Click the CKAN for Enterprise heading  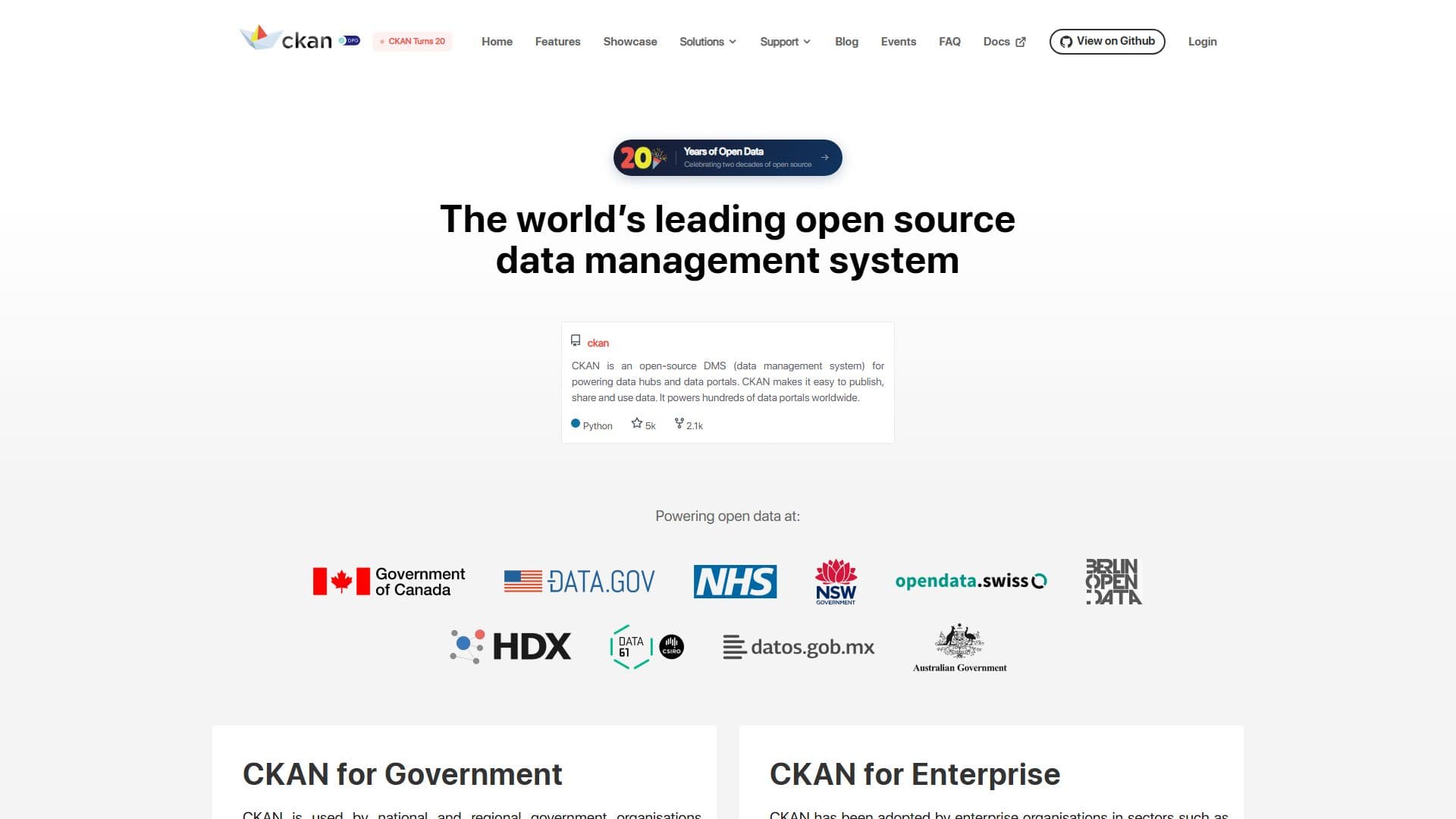point(915,774)
